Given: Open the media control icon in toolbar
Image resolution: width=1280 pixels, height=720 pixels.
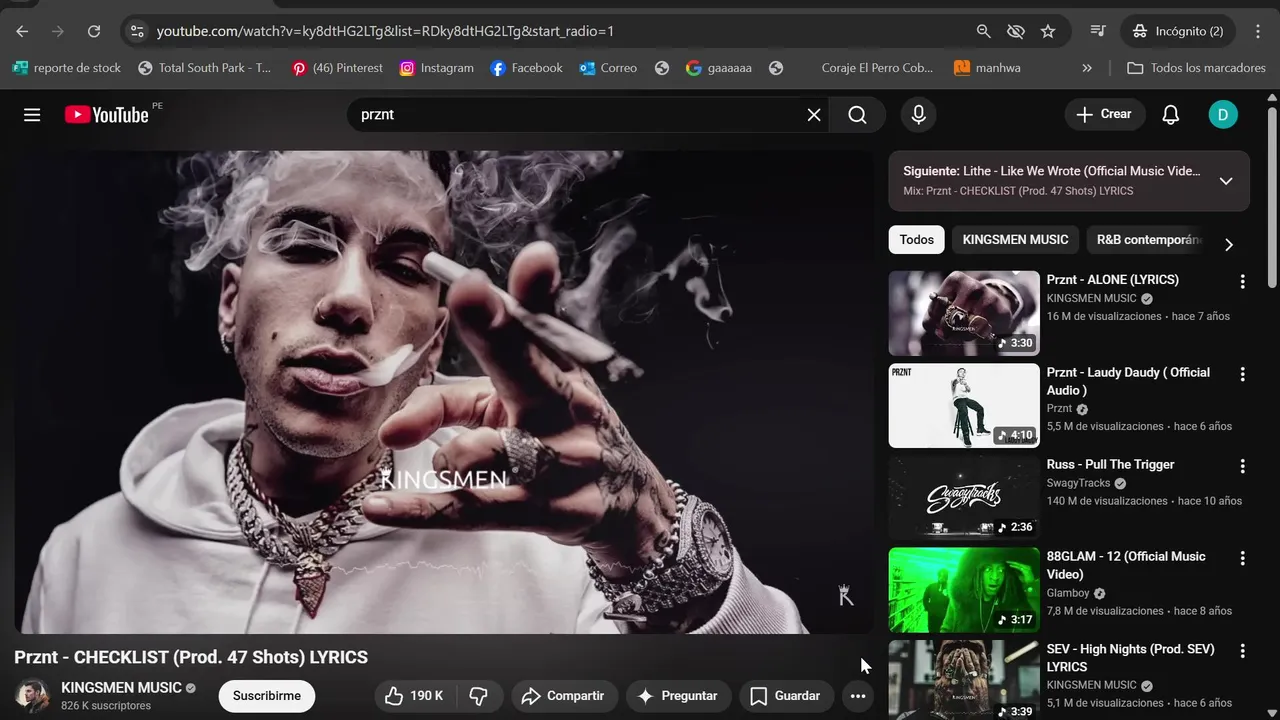Looking at the screenshot, I should [x=1098, y=31].
